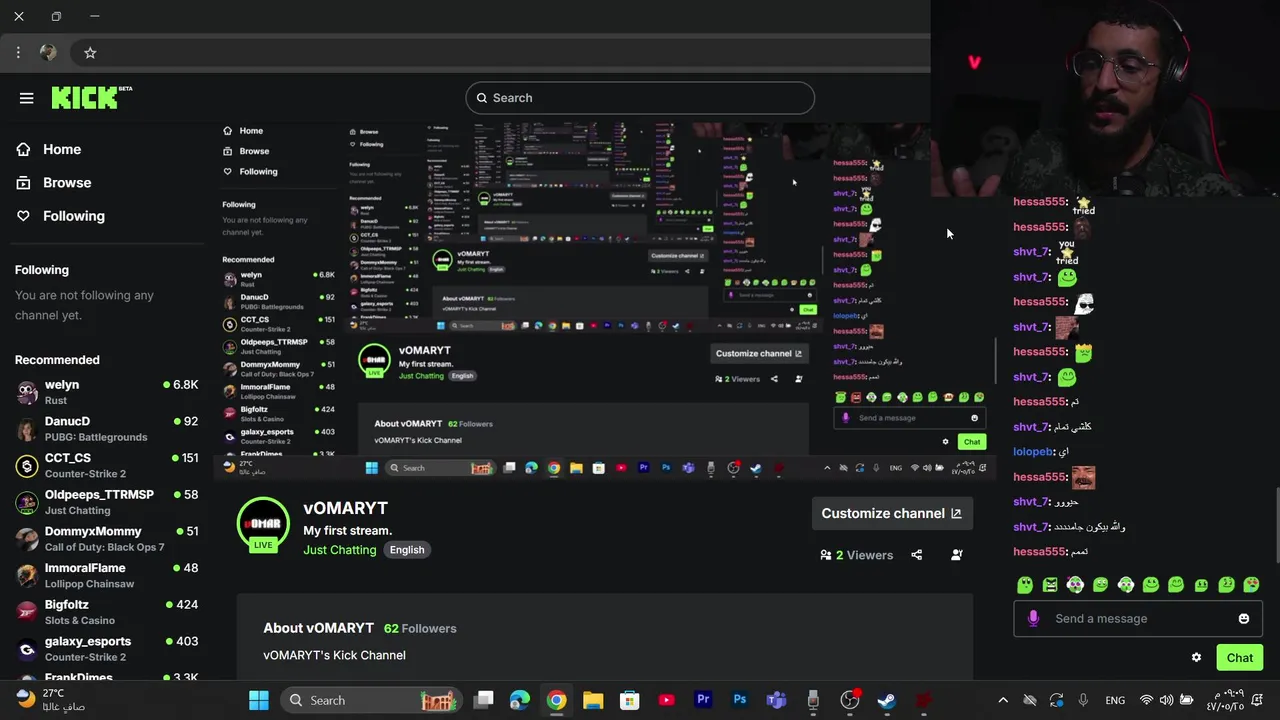Open the Browse page in sidebar
Viewport: 1280px width, 720px height.
[x=66, y=183]
